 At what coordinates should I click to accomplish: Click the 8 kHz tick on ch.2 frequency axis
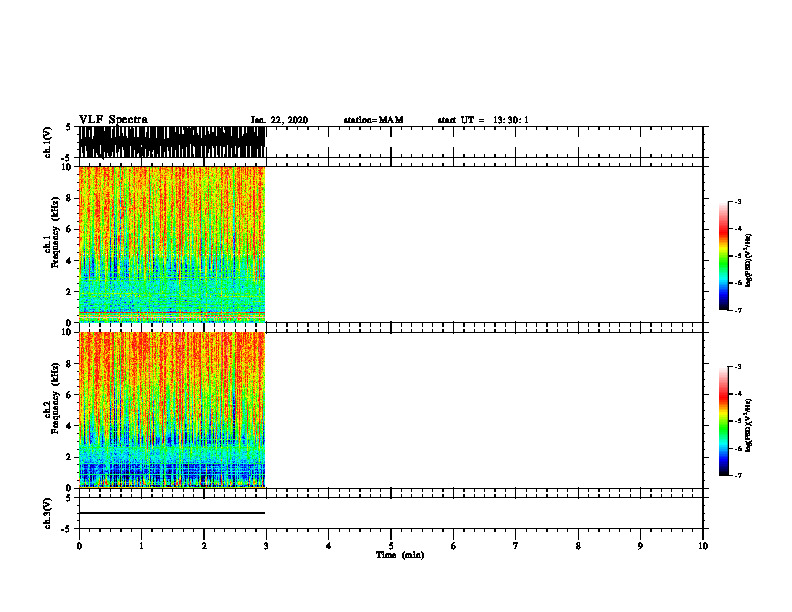tap(70, 364)
